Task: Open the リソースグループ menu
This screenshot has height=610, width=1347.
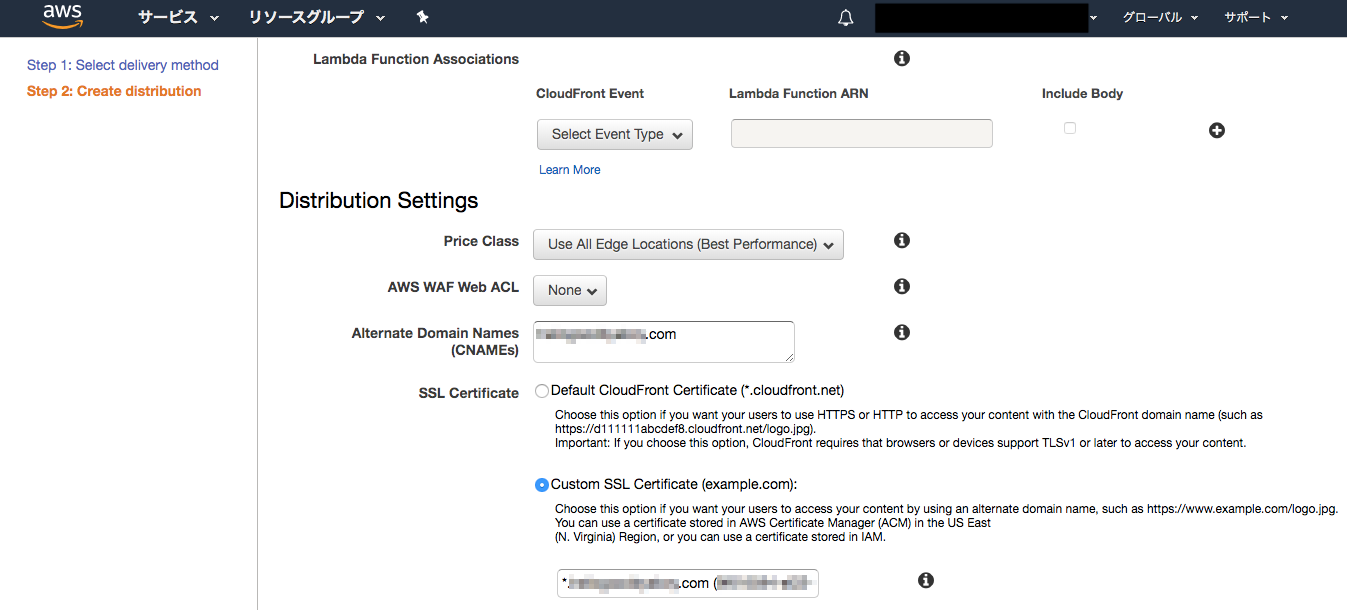Action: 318,17
